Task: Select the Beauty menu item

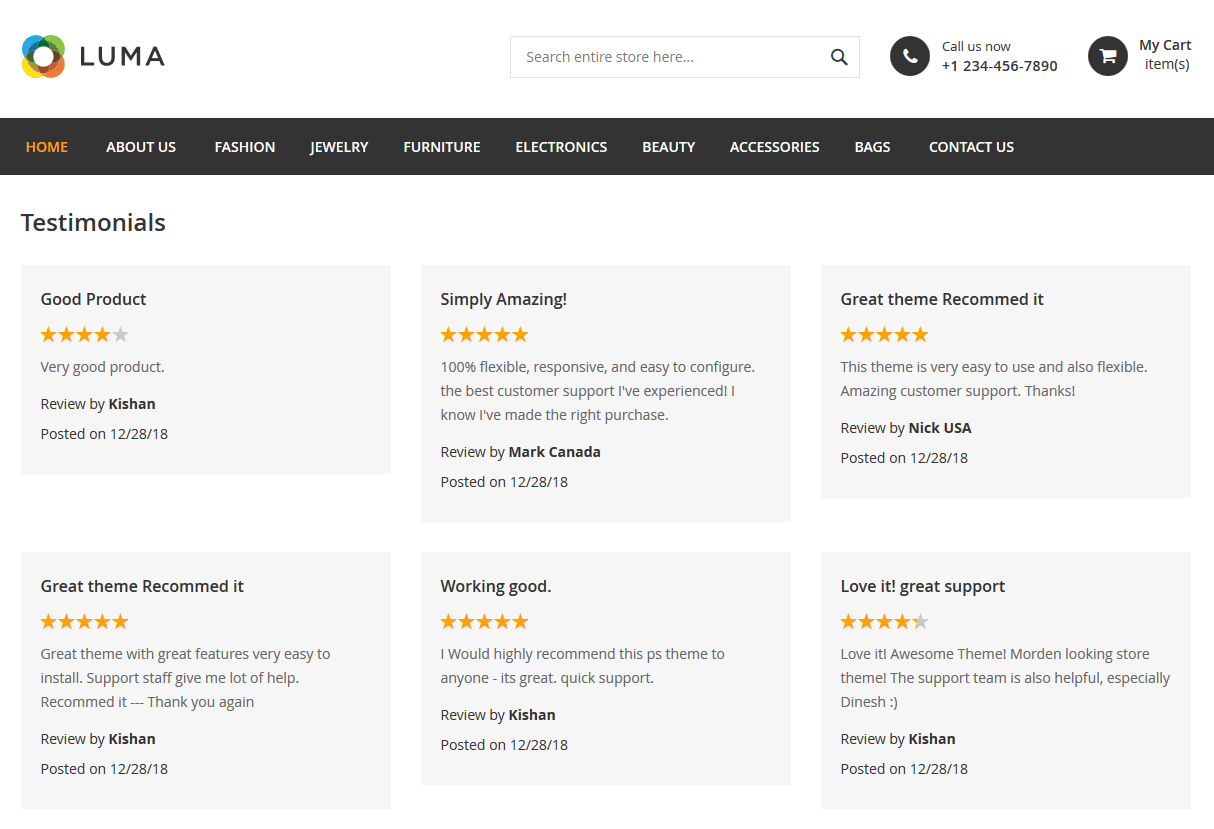Action: pyautogui.click(x=668, y=147)
